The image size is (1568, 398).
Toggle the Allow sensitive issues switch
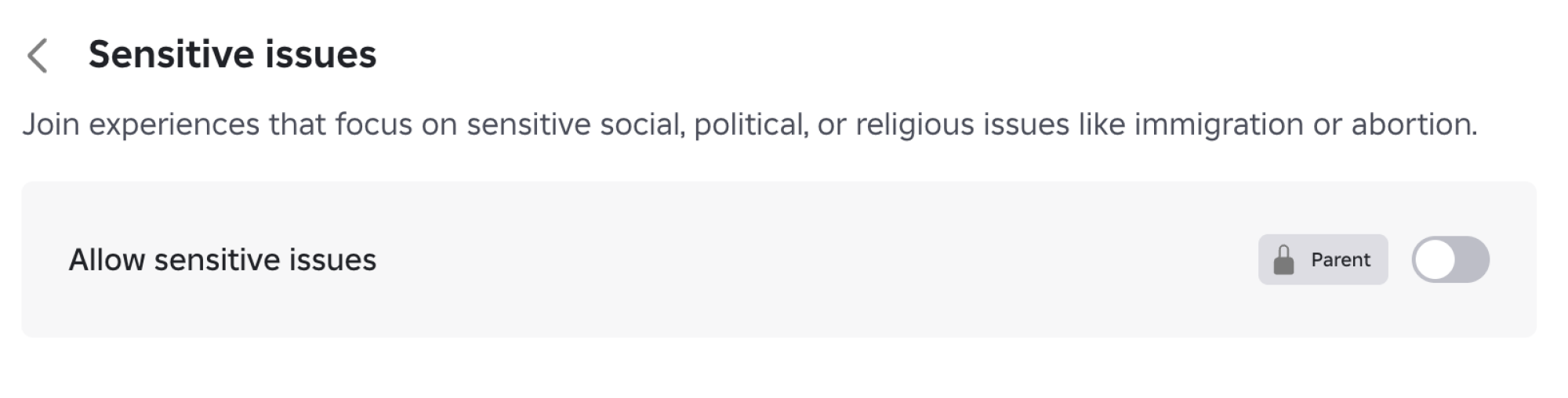tap(1450, 260)
